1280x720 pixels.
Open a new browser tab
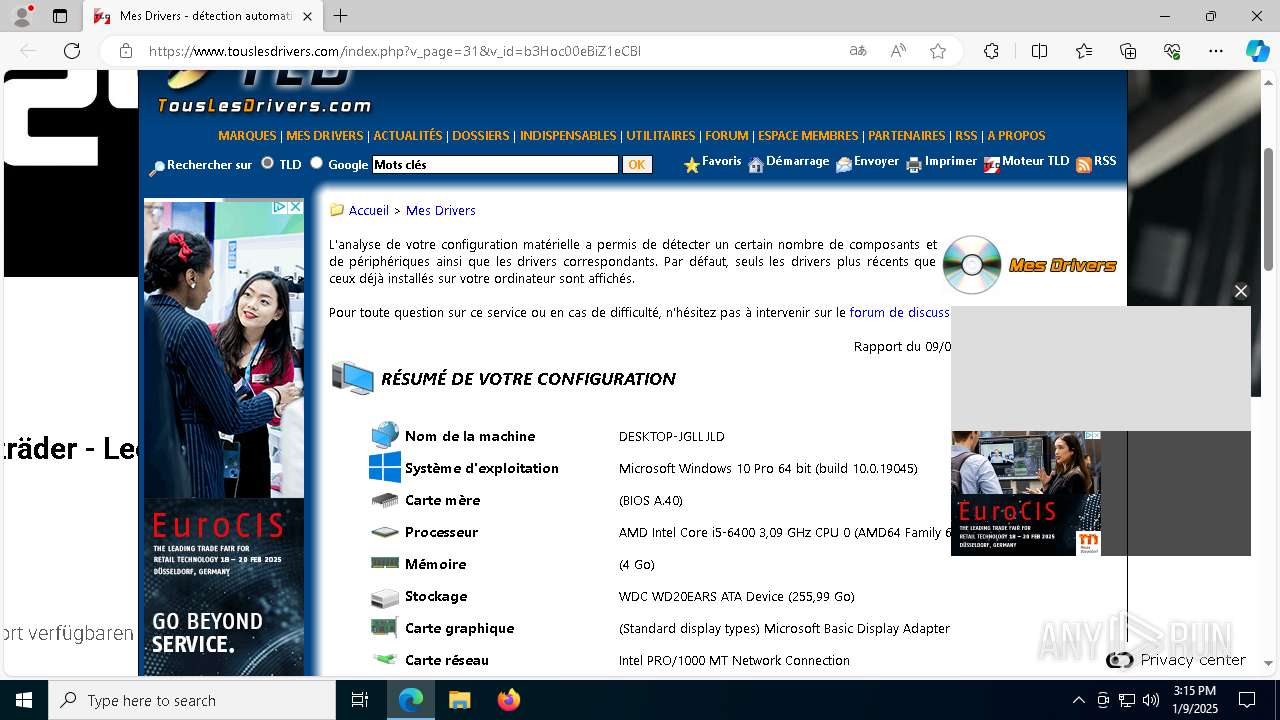(341, 16)
